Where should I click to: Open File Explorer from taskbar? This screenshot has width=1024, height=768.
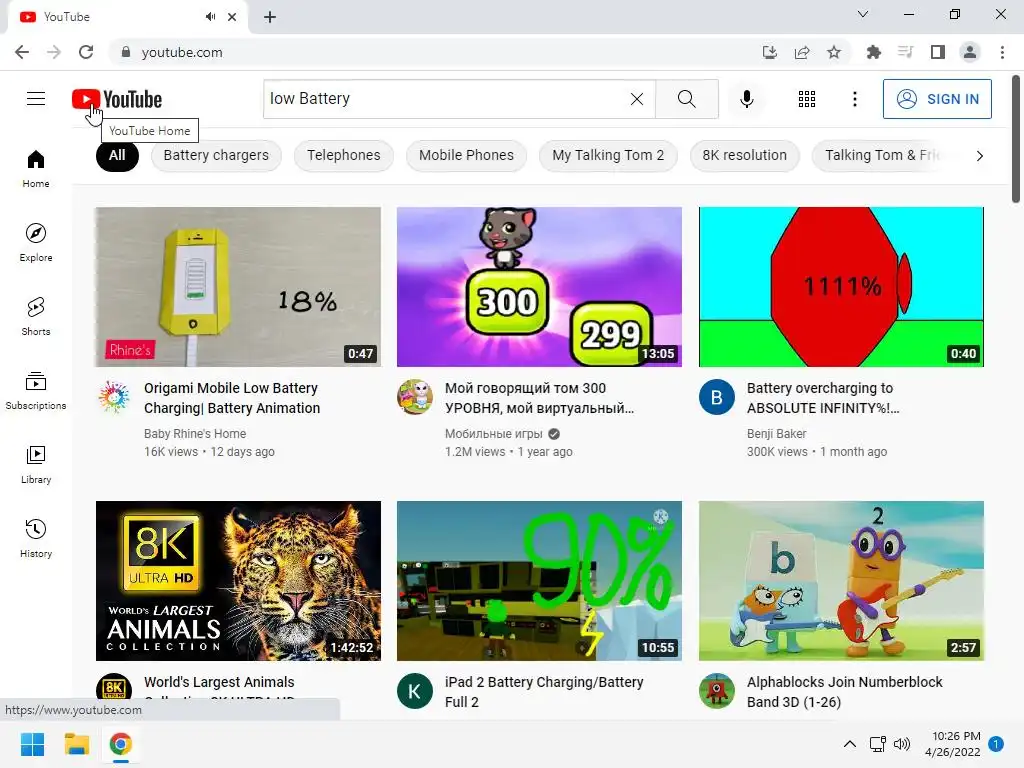76,744
